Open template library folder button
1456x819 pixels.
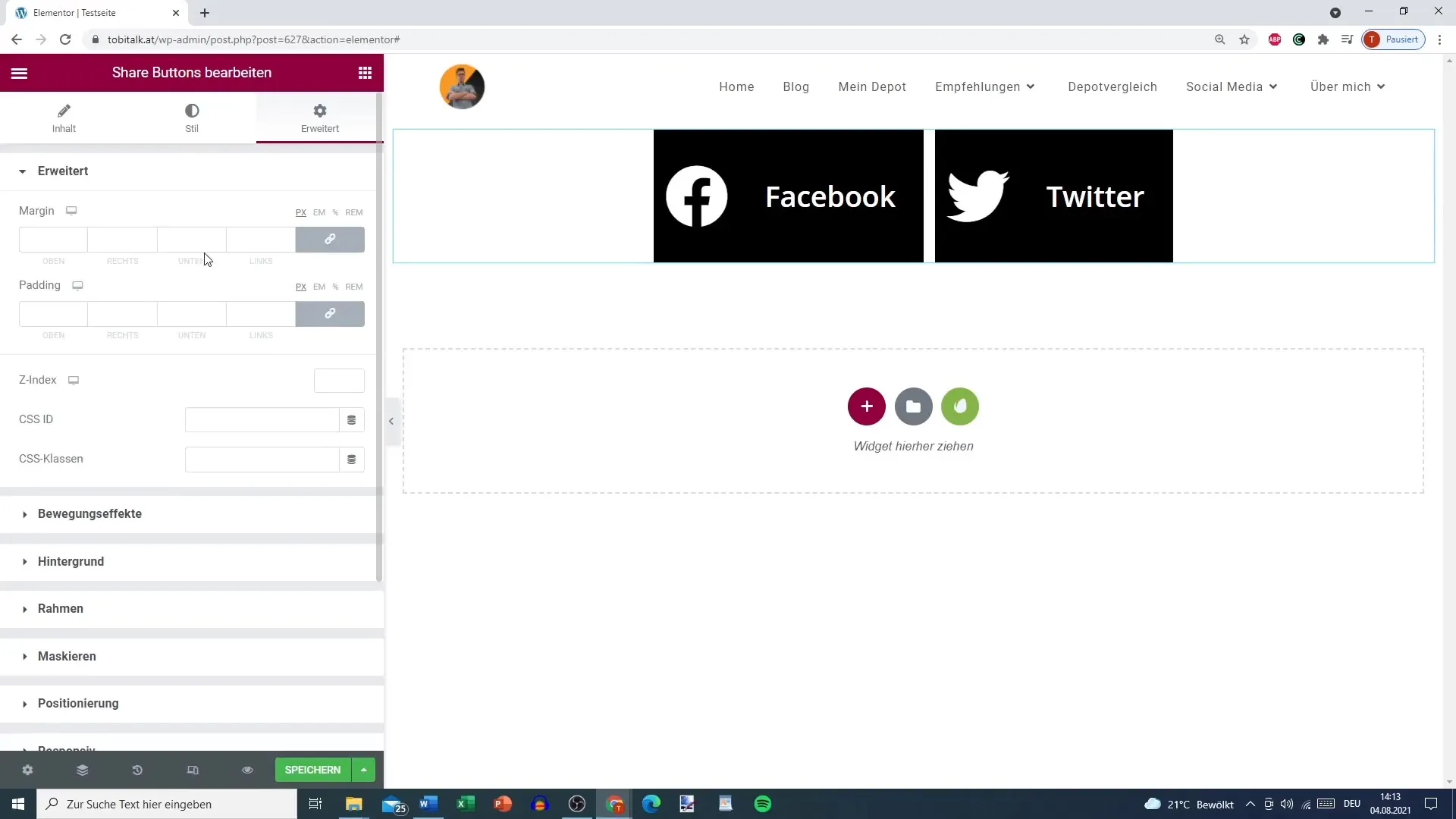pyautogui.click(x=914, y=406)
